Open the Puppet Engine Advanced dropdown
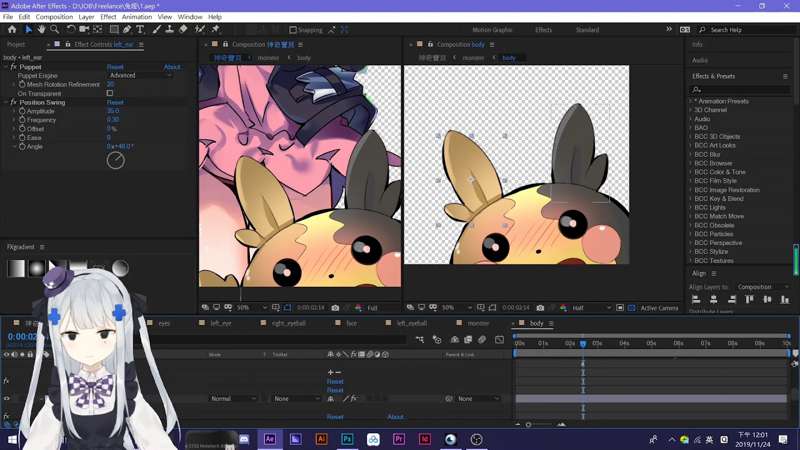The image size is (800, 450). [140, 76]
